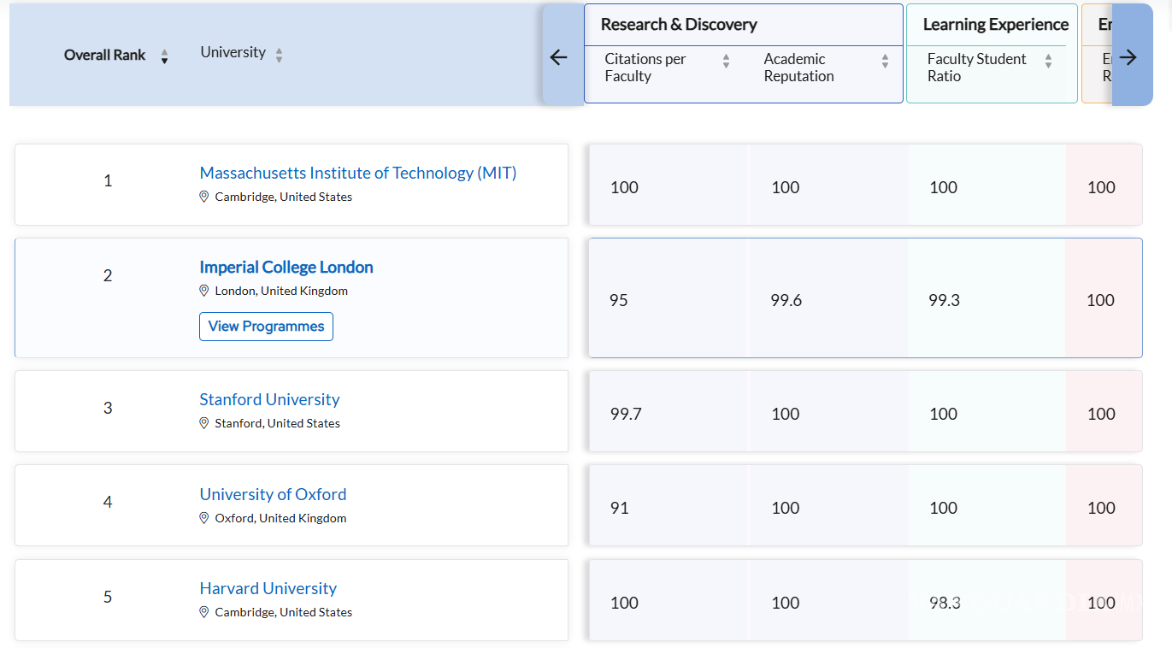Click left arrow to collapse score columns

click(558, 57)
